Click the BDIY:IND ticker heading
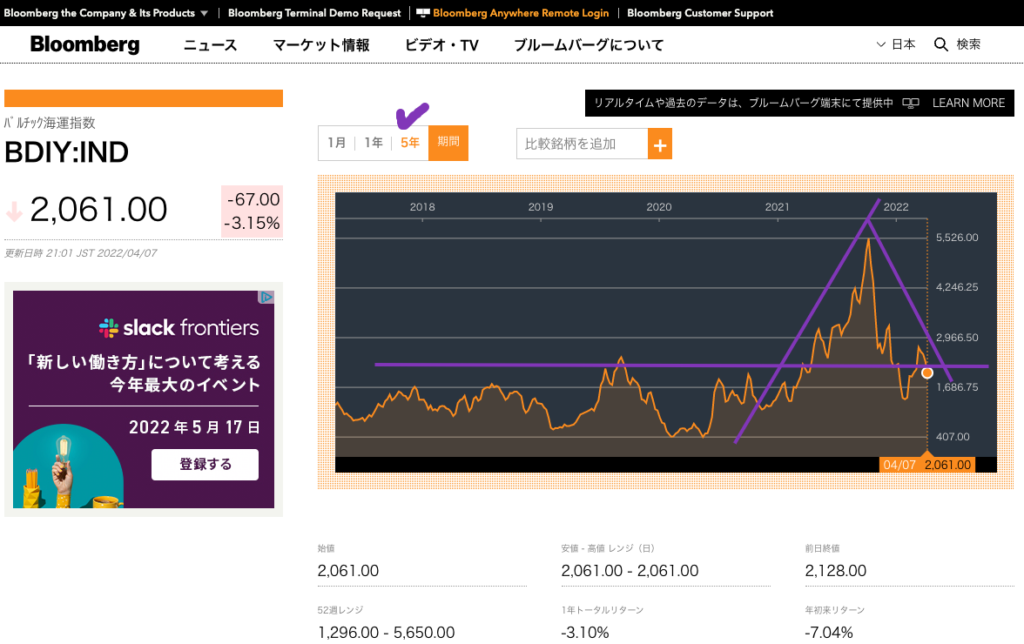The width and height of the screenshot is (1024, 644). point(67,153)
